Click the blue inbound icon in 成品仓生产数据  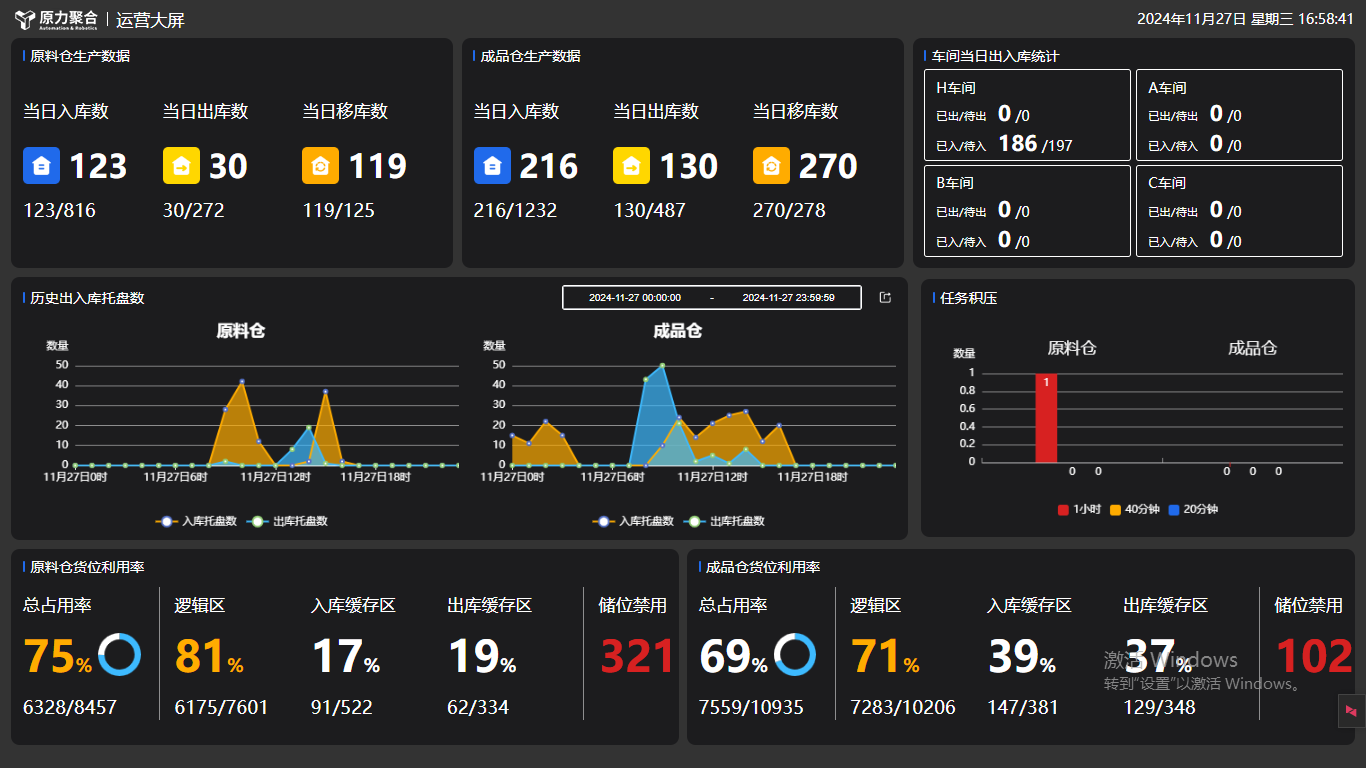[492, 166]
